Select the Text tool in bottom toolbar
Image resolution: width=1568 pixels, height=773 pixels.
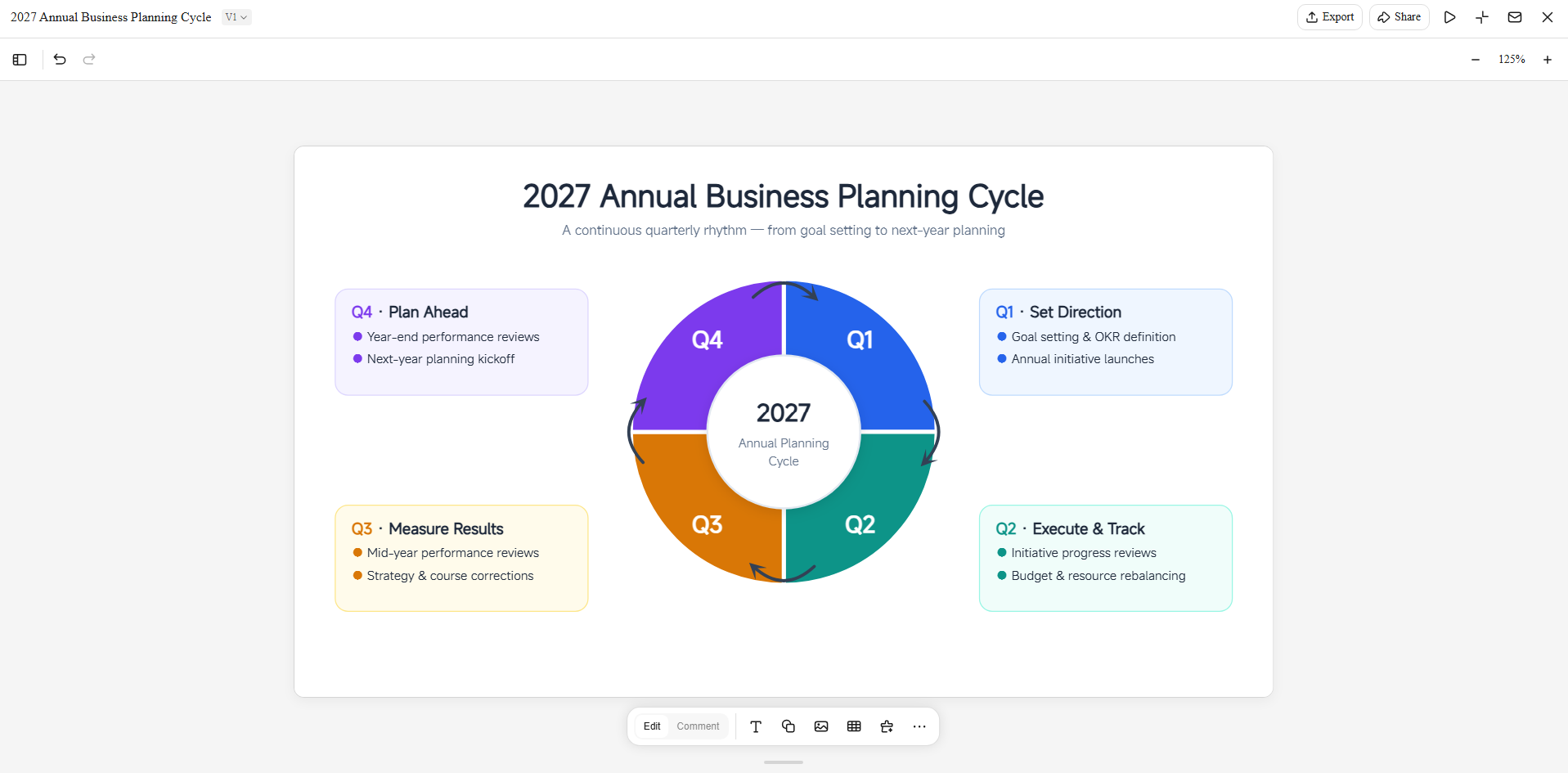pos(756,726)
